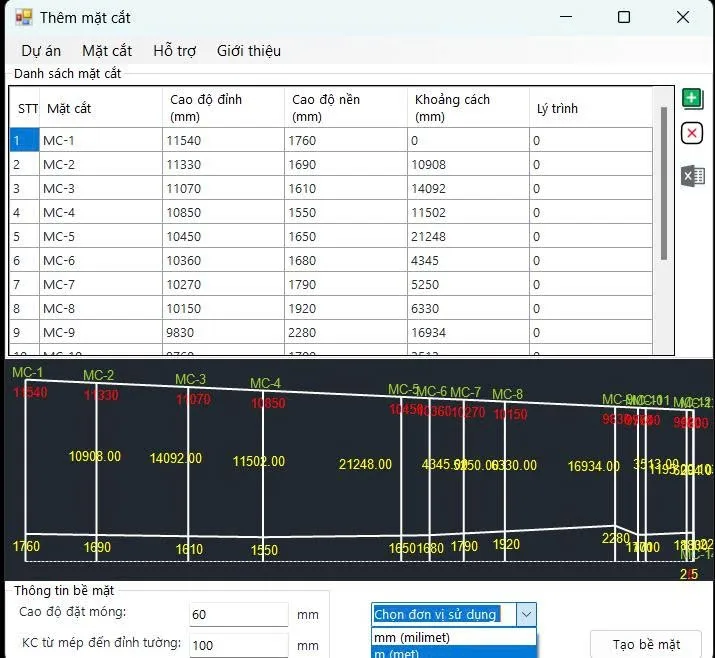This screenshot has width=715, height=658.
Task: Click the MC-1 label in the profile drawing
Action: (x=27, y=372)
